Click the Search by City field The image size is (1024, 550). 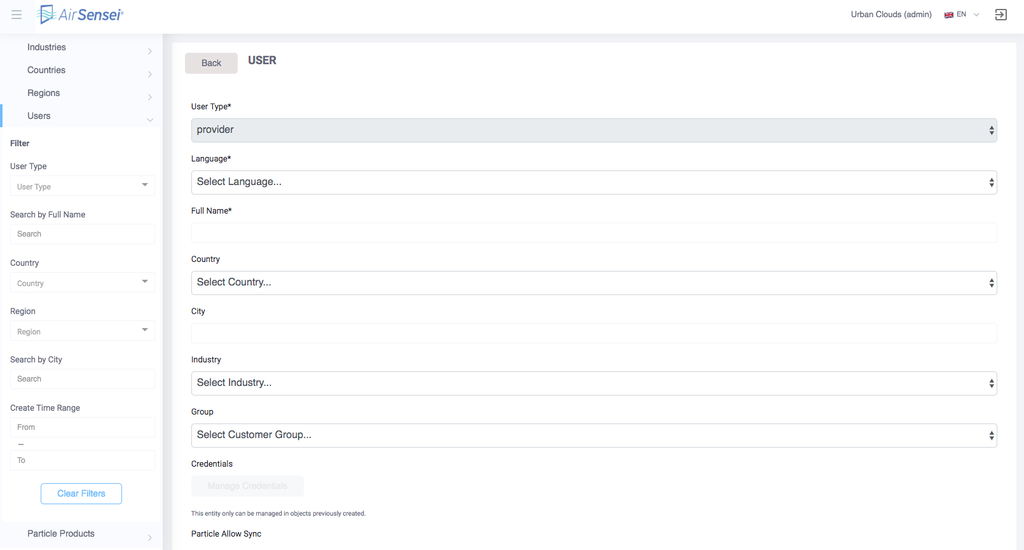(82, 379)
